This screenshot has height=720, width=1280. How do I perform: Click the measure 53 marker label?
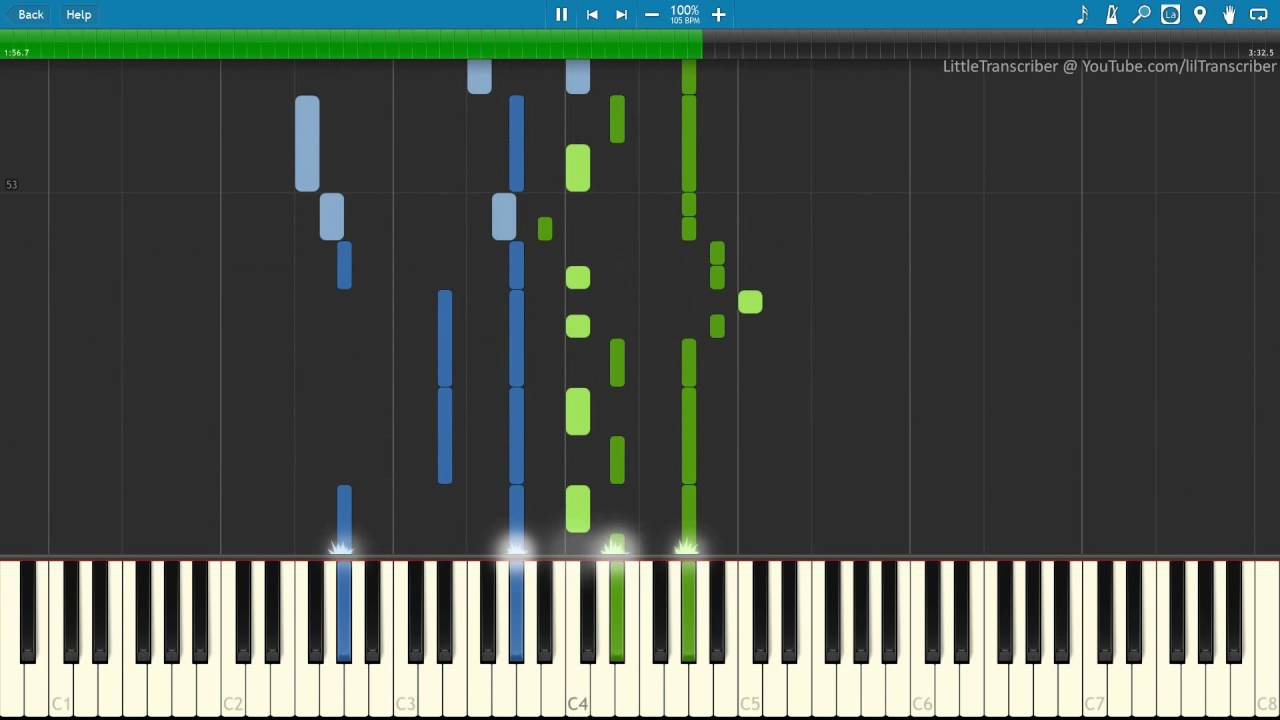(x=11, y=185)
